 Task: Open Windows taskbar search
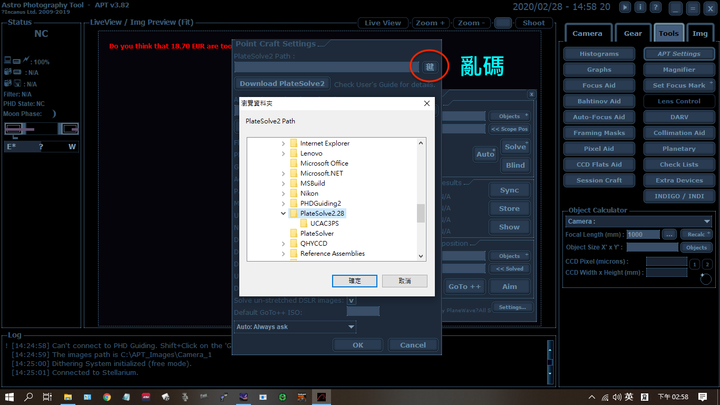pyautogui.click(x=28, y=397)
